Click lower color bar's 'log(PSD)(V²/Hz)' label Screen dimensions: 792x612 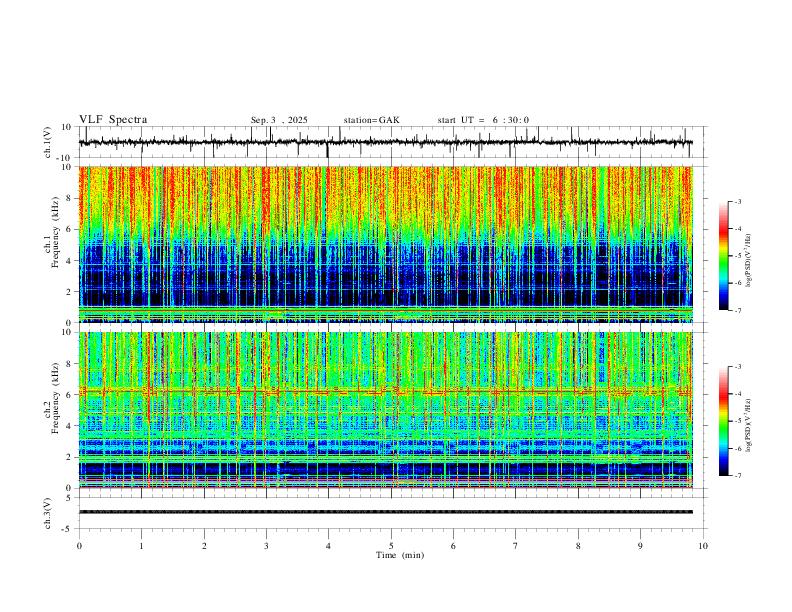tap(749, 426)
